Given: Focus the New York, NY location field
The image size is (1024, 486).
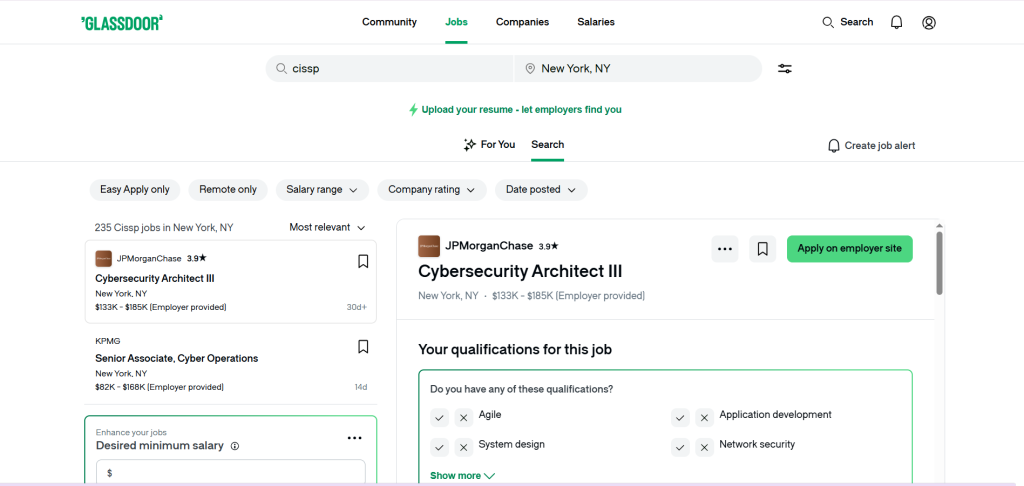Looking at the screenshot, I should point(638,69).
